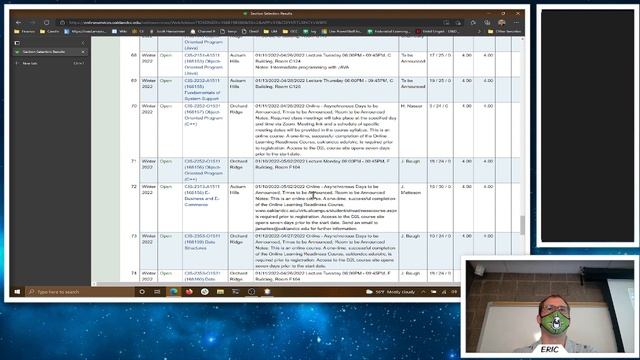The height and width of the screenshot is (360, 640).
Task: Select the Section Selection Results tab
Action: tap(50, 52)
